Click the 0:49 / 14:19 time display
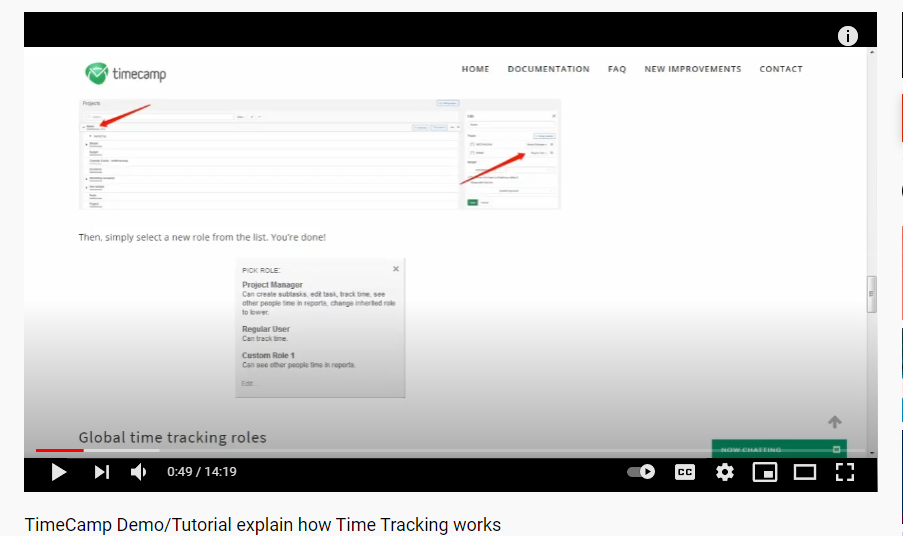 (202, 472)
